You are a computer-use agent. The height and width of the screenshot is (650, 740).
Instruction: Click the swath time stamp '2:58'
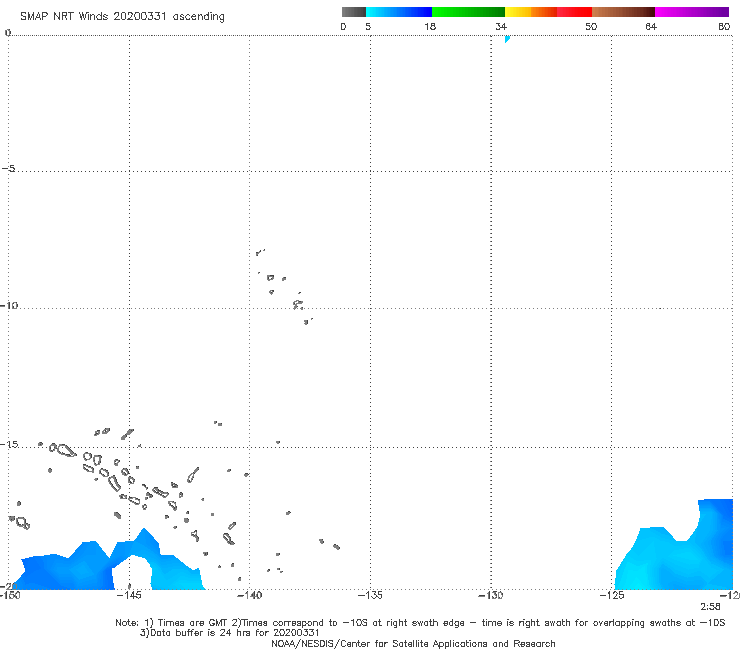(x=710, y=607)
